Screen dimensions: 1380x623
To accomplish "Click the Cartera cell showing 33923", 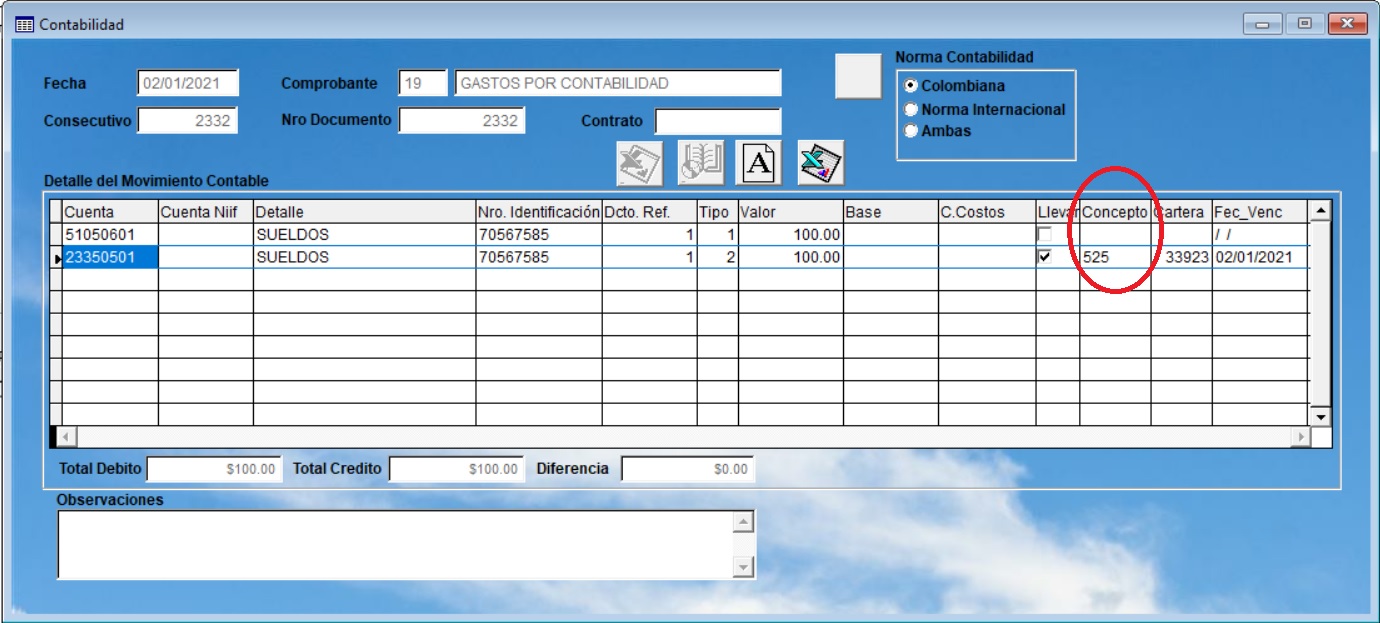I will click(x=1181, y=257).
